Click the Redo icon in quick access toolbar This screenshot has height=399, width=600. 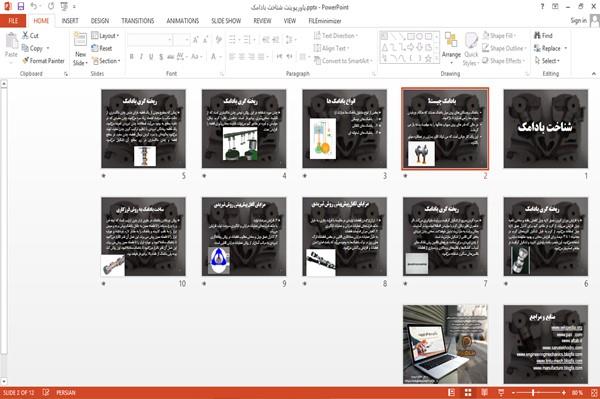[51, 7]
